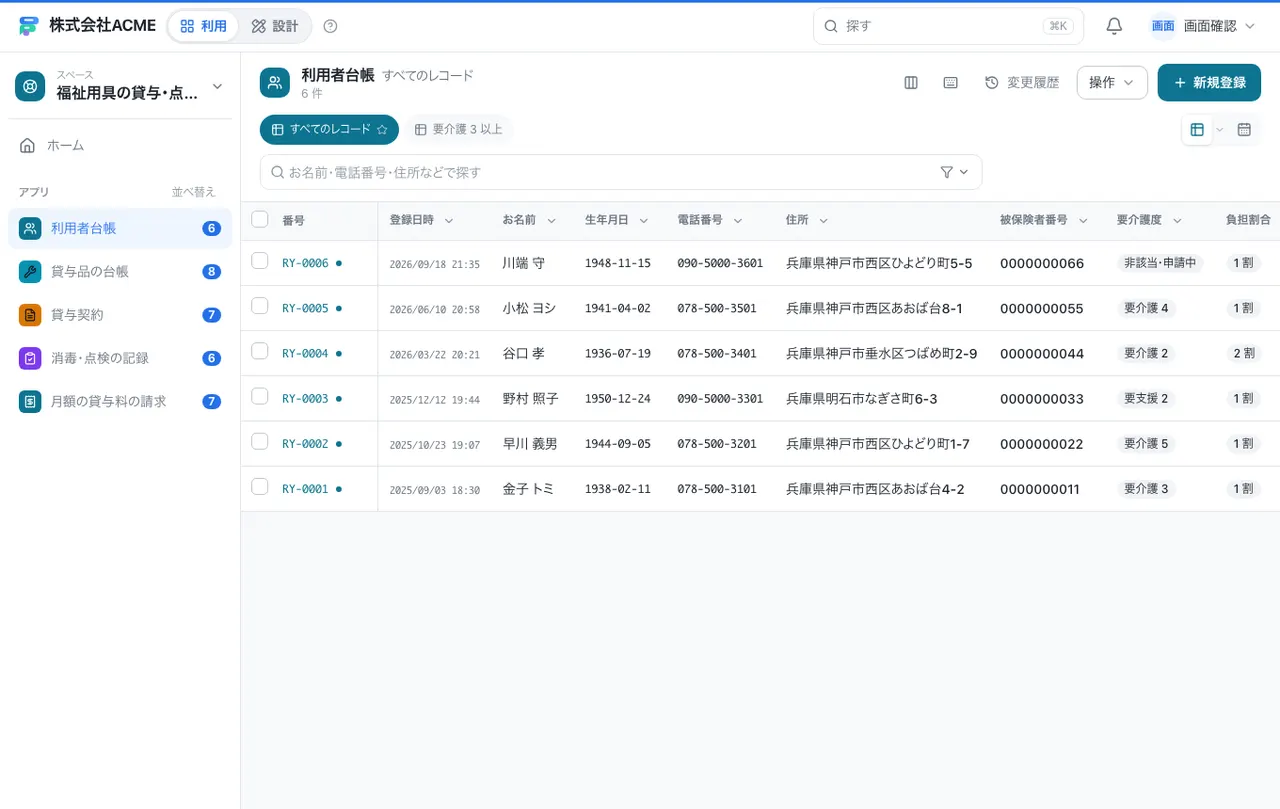Check the box for row RY-0004
The image size is (1280, 809).
coord(260,351)
